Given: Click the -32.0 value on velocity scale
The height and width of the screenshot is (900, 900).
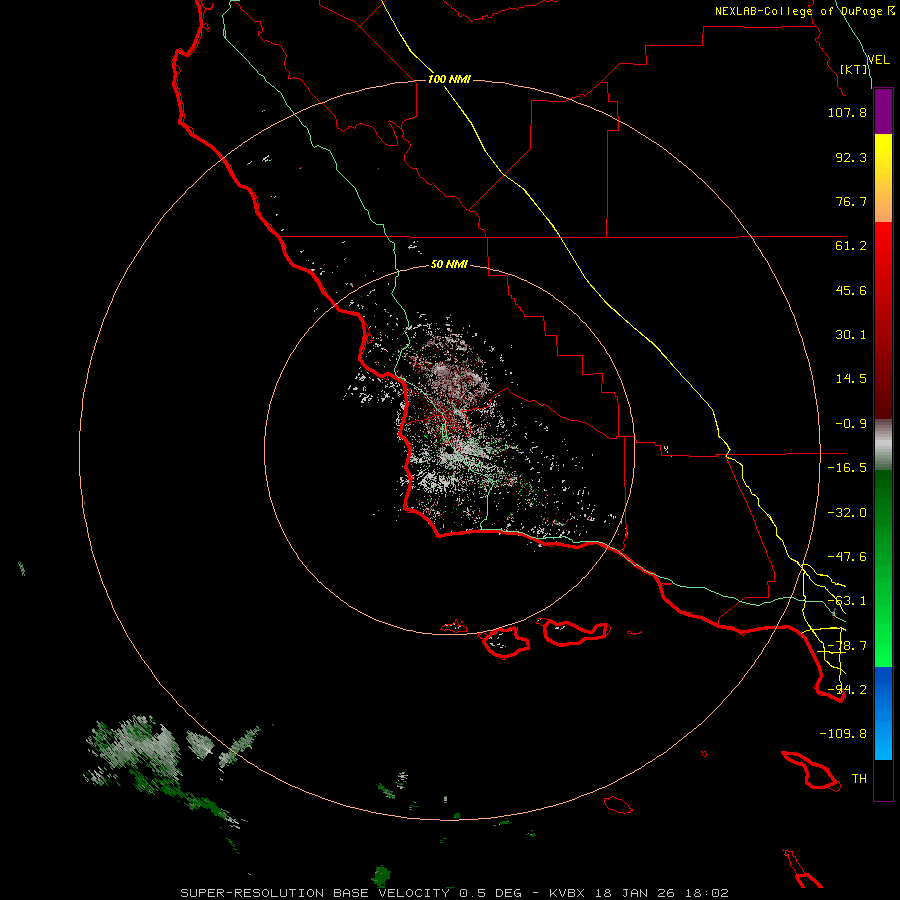Looking at the screenshot, I should pyautogui.click(x=847, y=513).
